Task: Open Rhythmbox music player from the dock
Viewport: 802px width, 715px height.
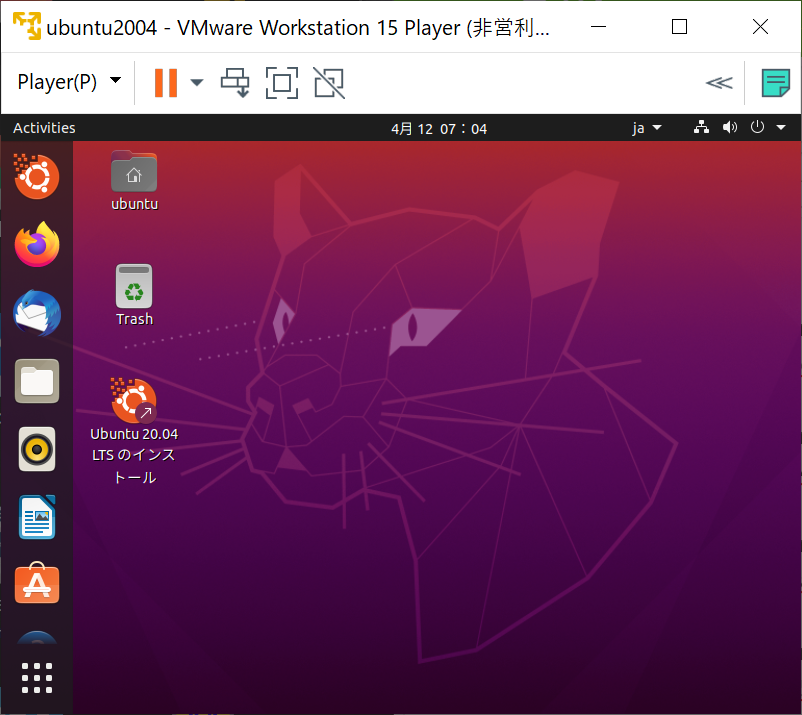Action: 37,449
